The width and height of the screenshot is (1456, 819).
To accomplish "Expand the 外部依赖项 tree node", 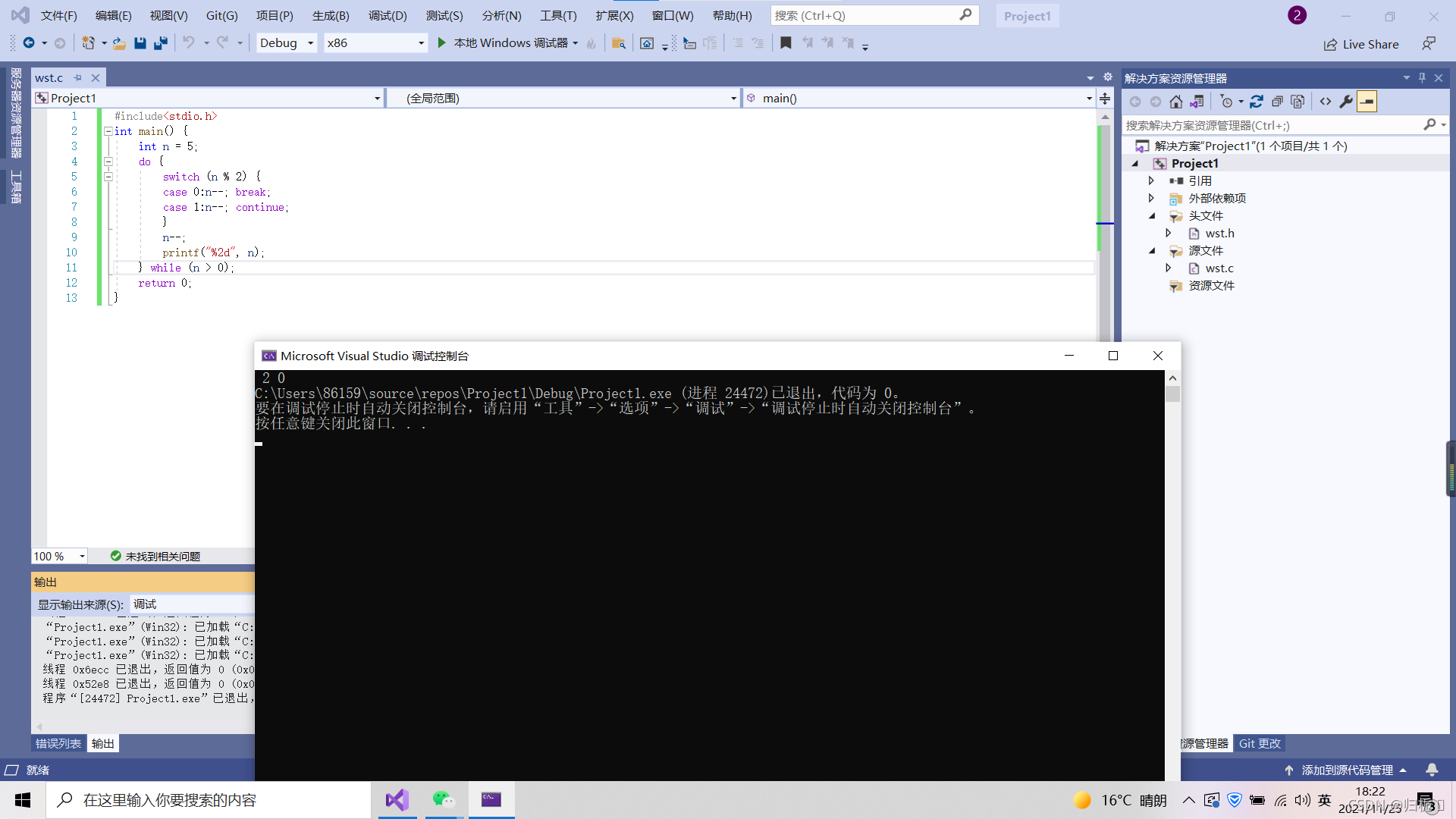I will click(1151, 199).
